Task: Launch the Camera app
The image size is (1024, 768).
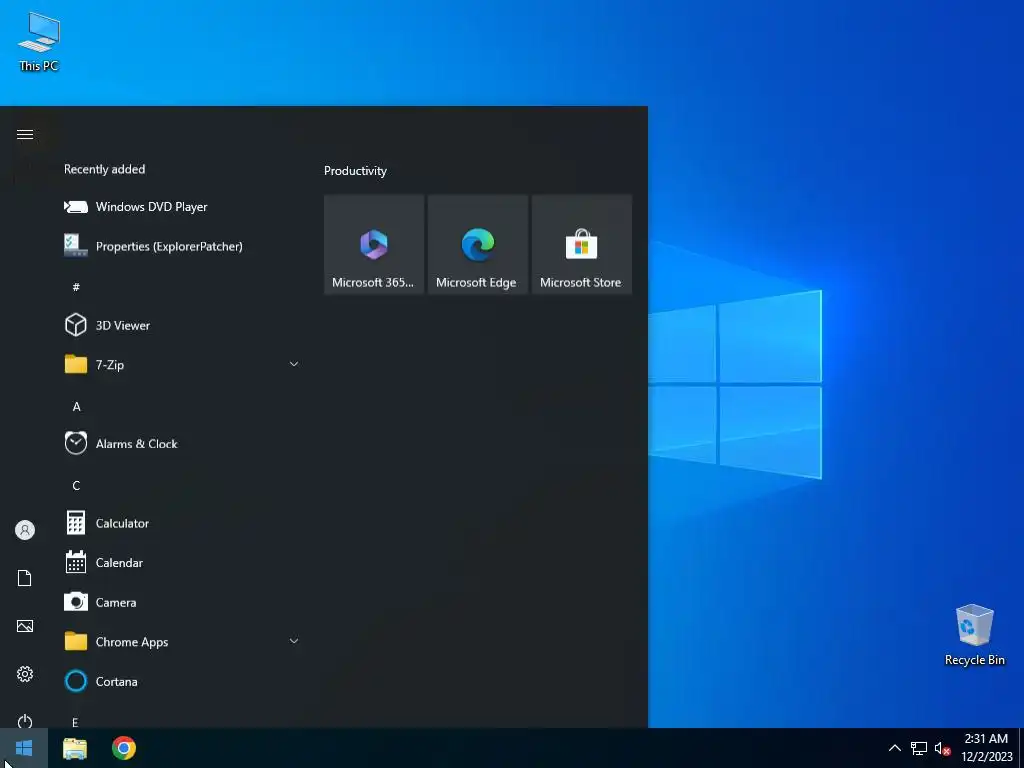Action: pyautogui.click(x=183, y=602)
